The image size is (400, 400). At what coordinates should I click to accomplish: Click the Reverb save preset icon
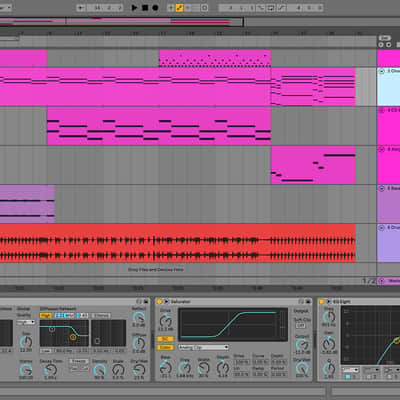(146, 302)
